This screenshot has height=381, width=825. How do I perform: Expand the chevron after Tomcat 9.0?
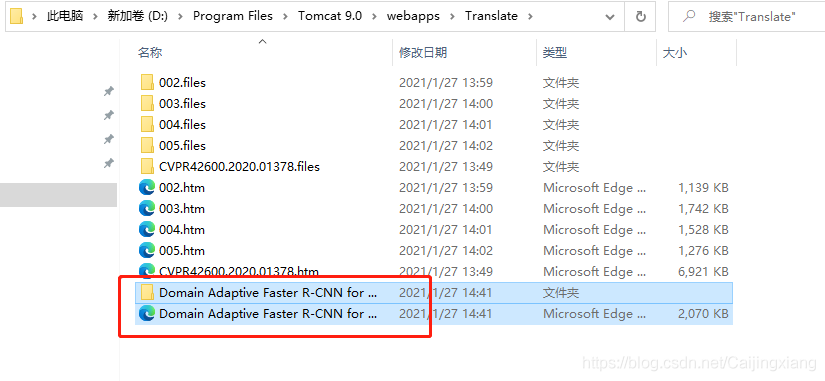pyautogui.click(x=374, y=16)
